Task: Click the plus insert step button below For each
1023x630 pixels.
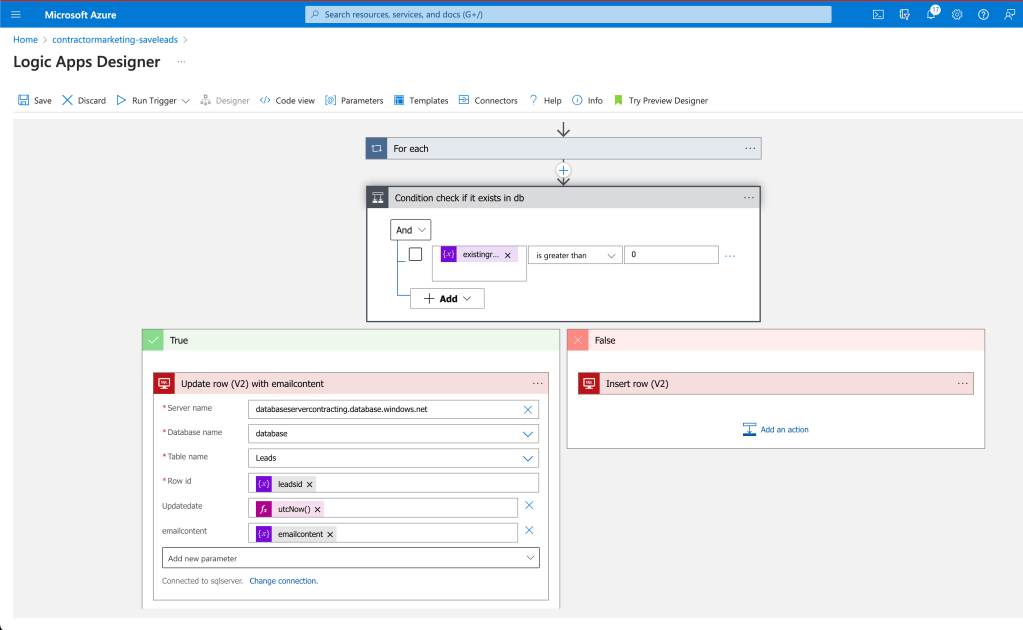Action: tap(563, 170)
